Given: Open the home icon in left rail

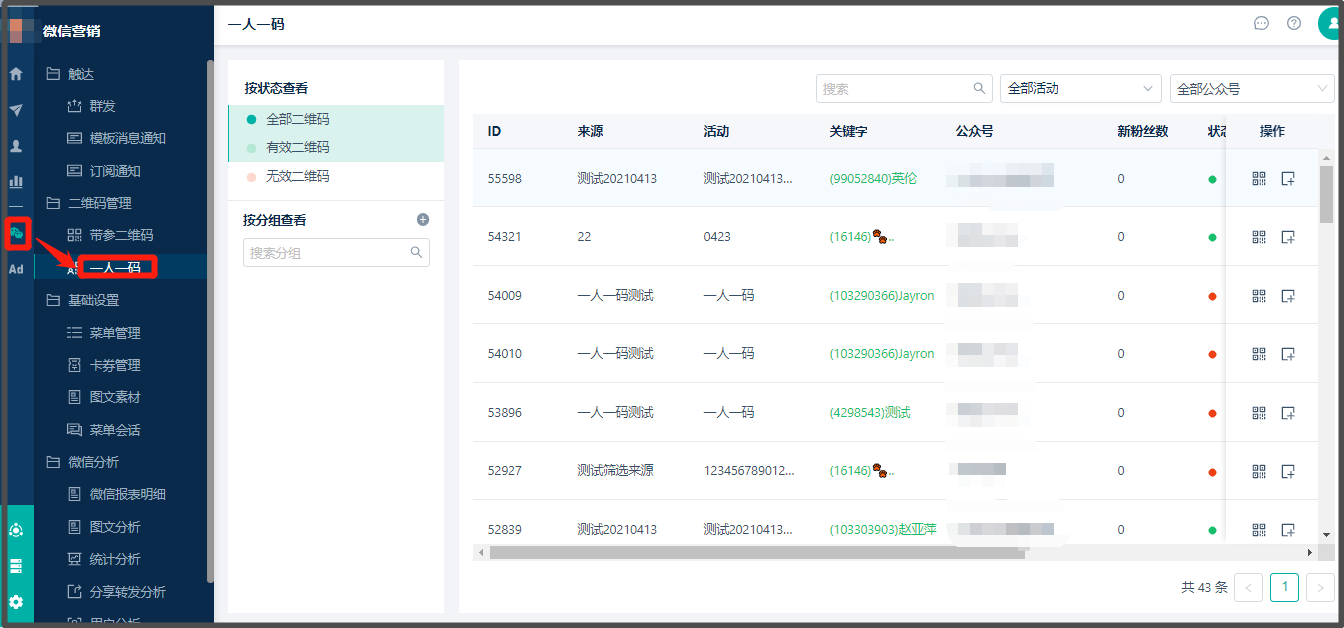Looking at the screenshot, I should [16, 74].
